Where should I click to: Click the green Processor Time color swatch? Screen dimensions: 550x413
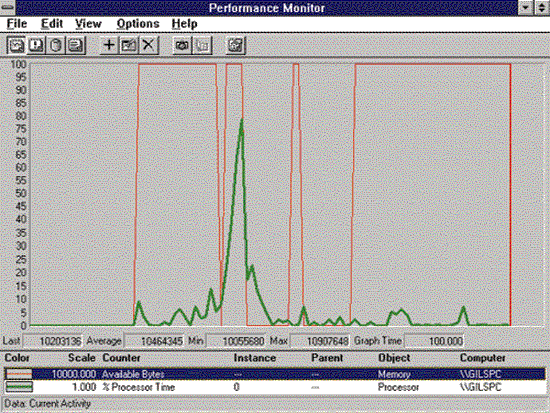19,387
